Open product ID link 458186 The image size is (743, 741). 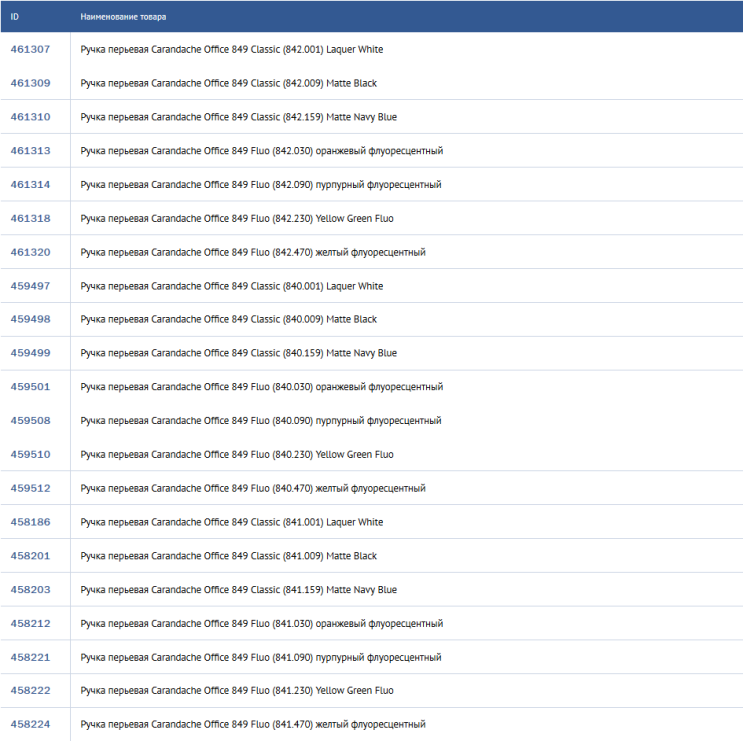(x=30, y=522)
